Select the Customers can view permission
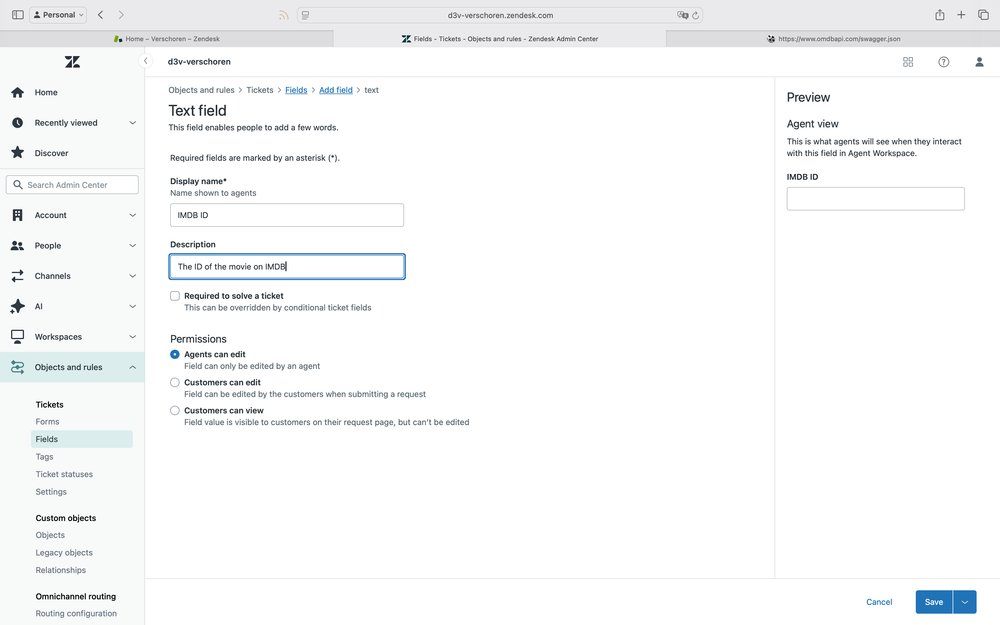This screenshot has height=625, width=1000. [x=175, y=410]
